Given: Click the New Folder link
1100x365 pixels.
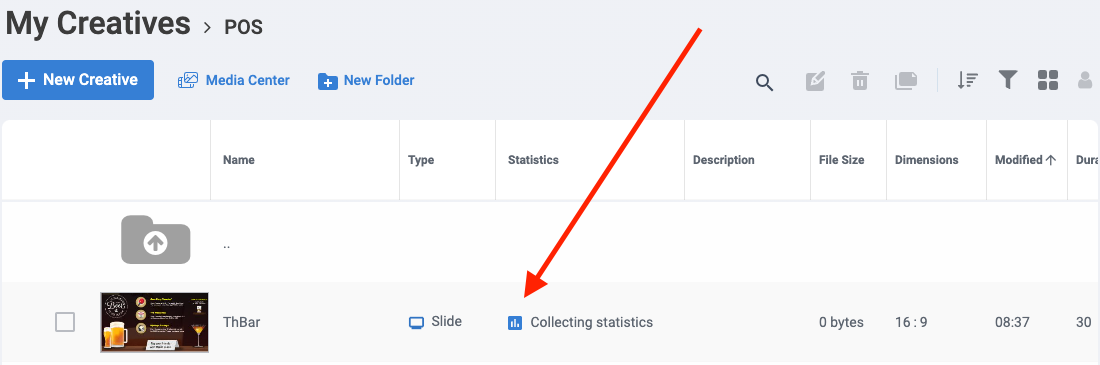Looking at the screenshot, I should [366, 81].
